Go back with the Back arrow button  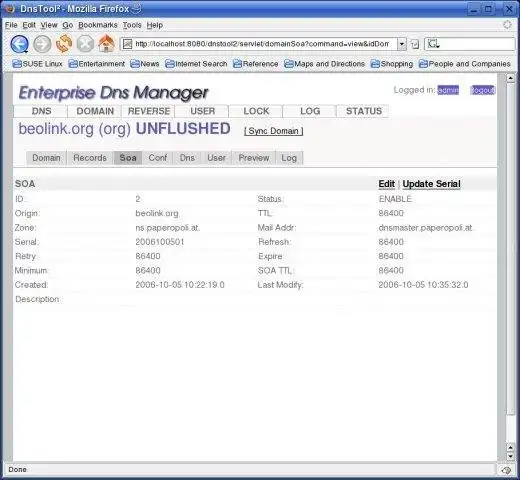(19, 44)
